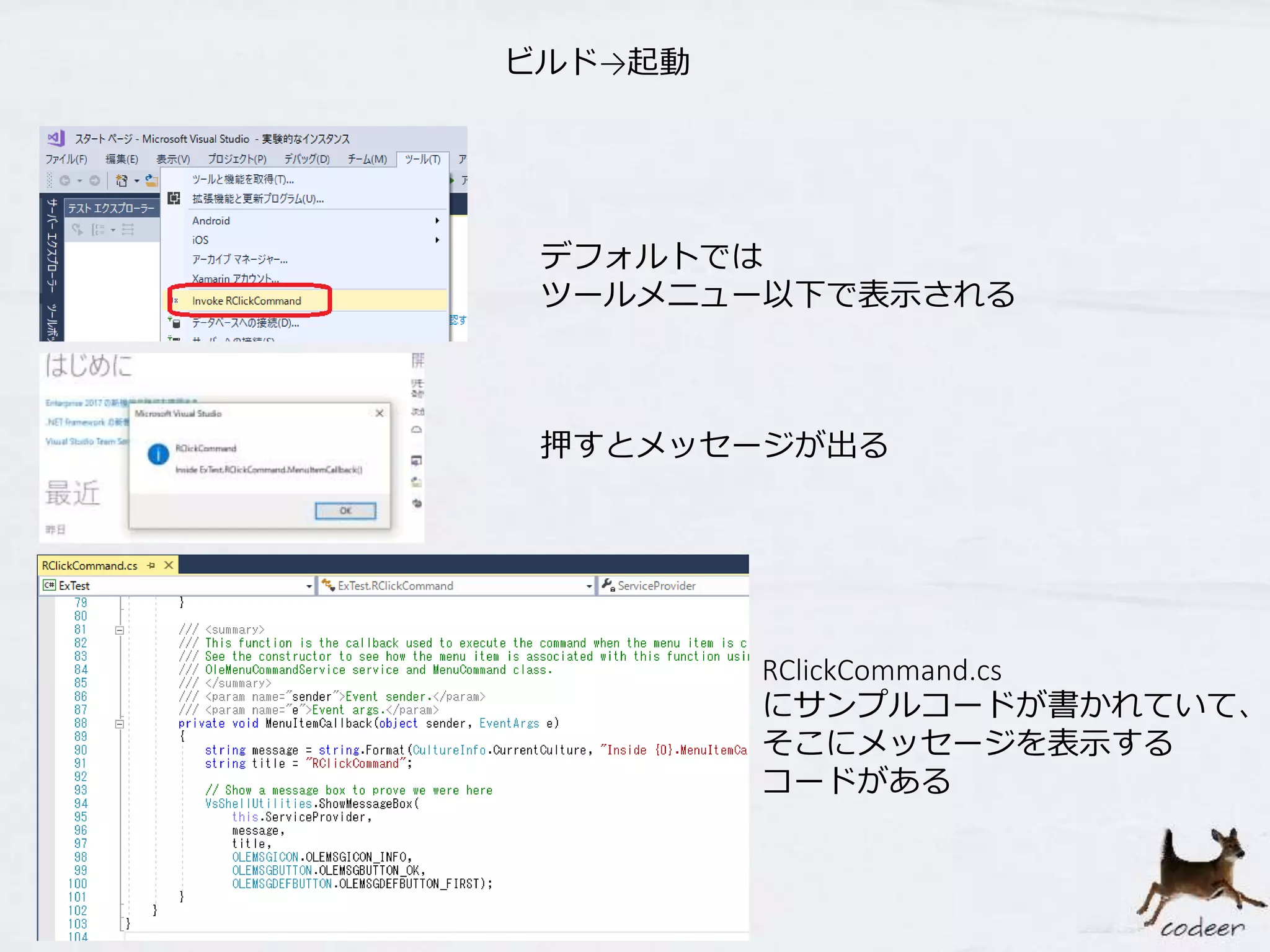Click the group-by list icon in Test Explorer
Image resolution: width=1270 pixels, height=952 pixels.
98,230
